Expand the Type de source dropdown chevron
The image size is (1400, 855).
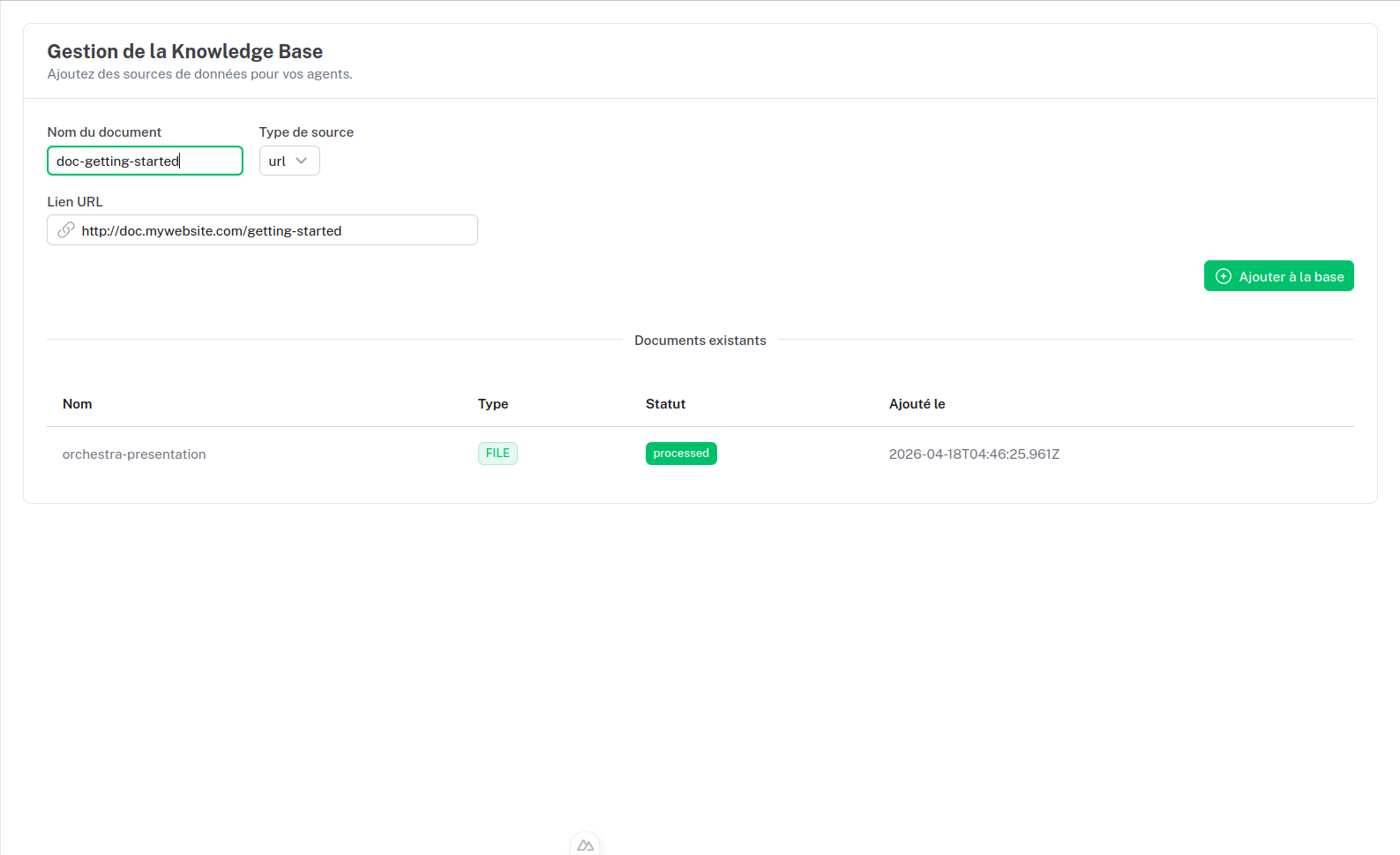pyautogui.click(x=302, y=161)
